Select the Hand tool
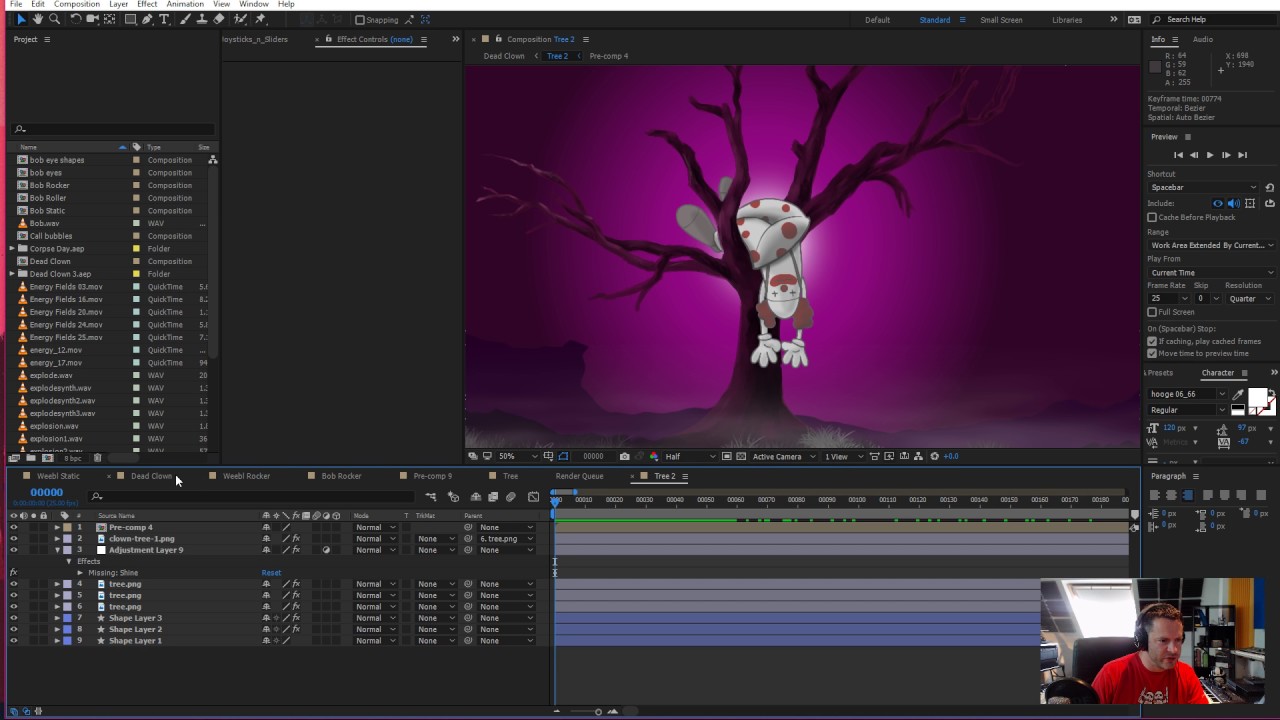 (x=38, y=19)
